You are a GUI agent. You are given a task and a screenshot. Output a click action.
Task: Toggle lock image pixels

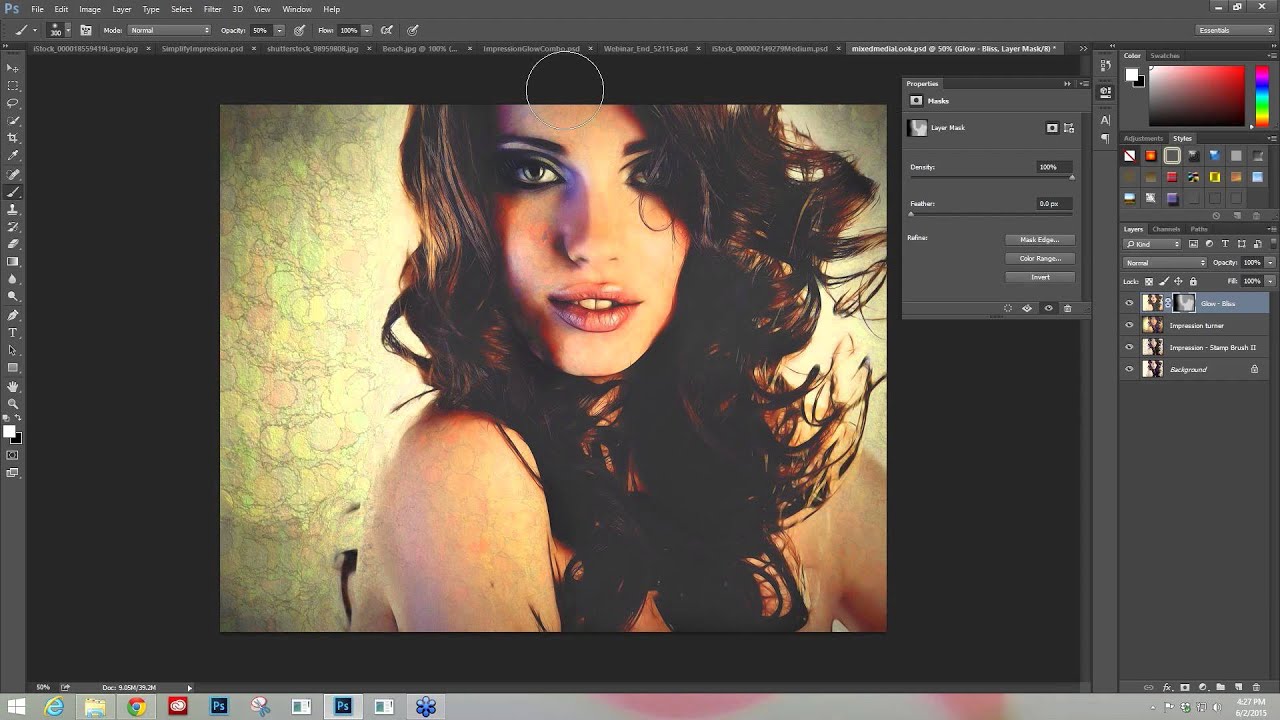1164,281
